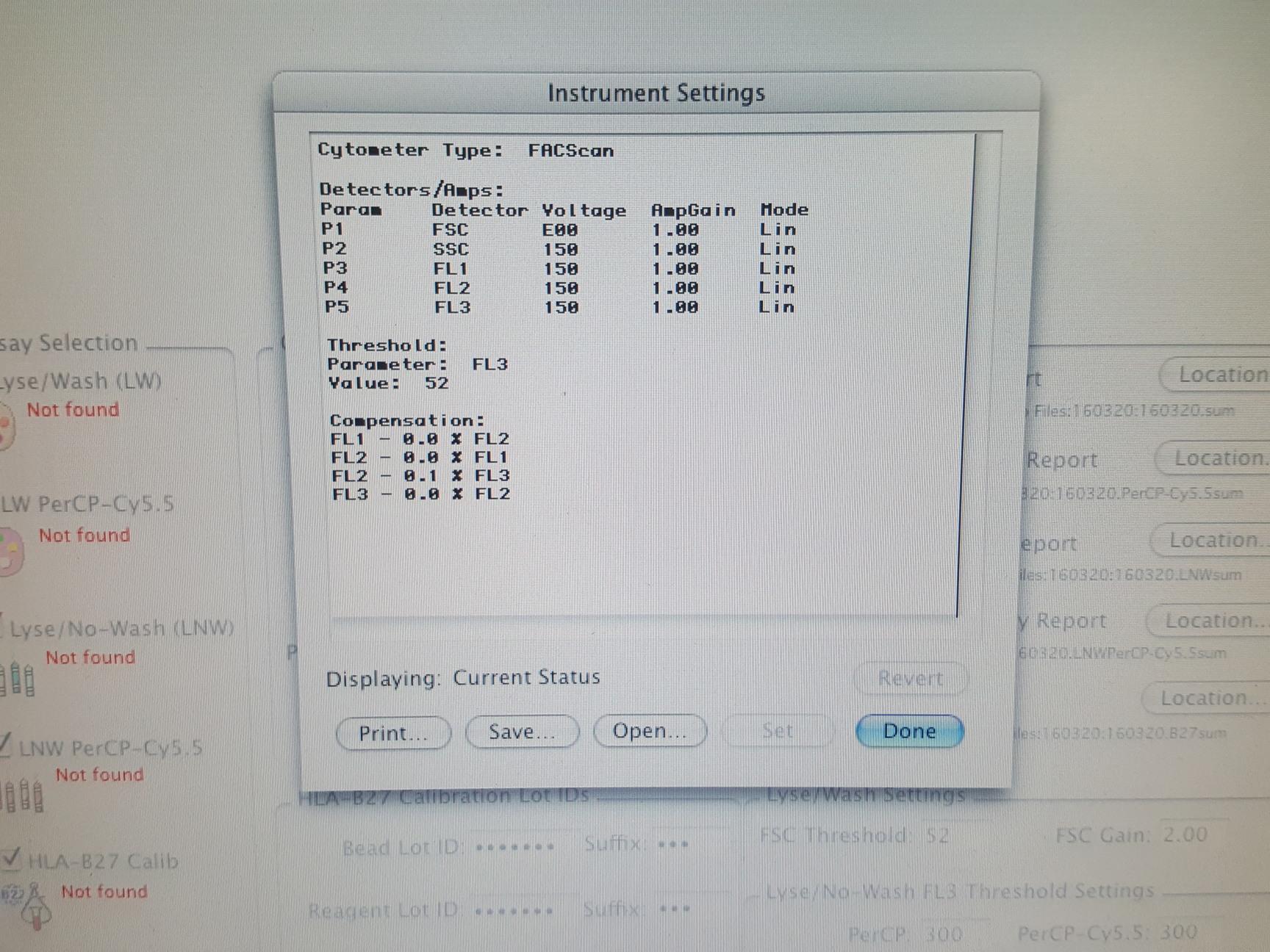Click the P2 SSC detector row
Screen dimensions: 1270x952
pyautogui.click(x=559, y=249)
